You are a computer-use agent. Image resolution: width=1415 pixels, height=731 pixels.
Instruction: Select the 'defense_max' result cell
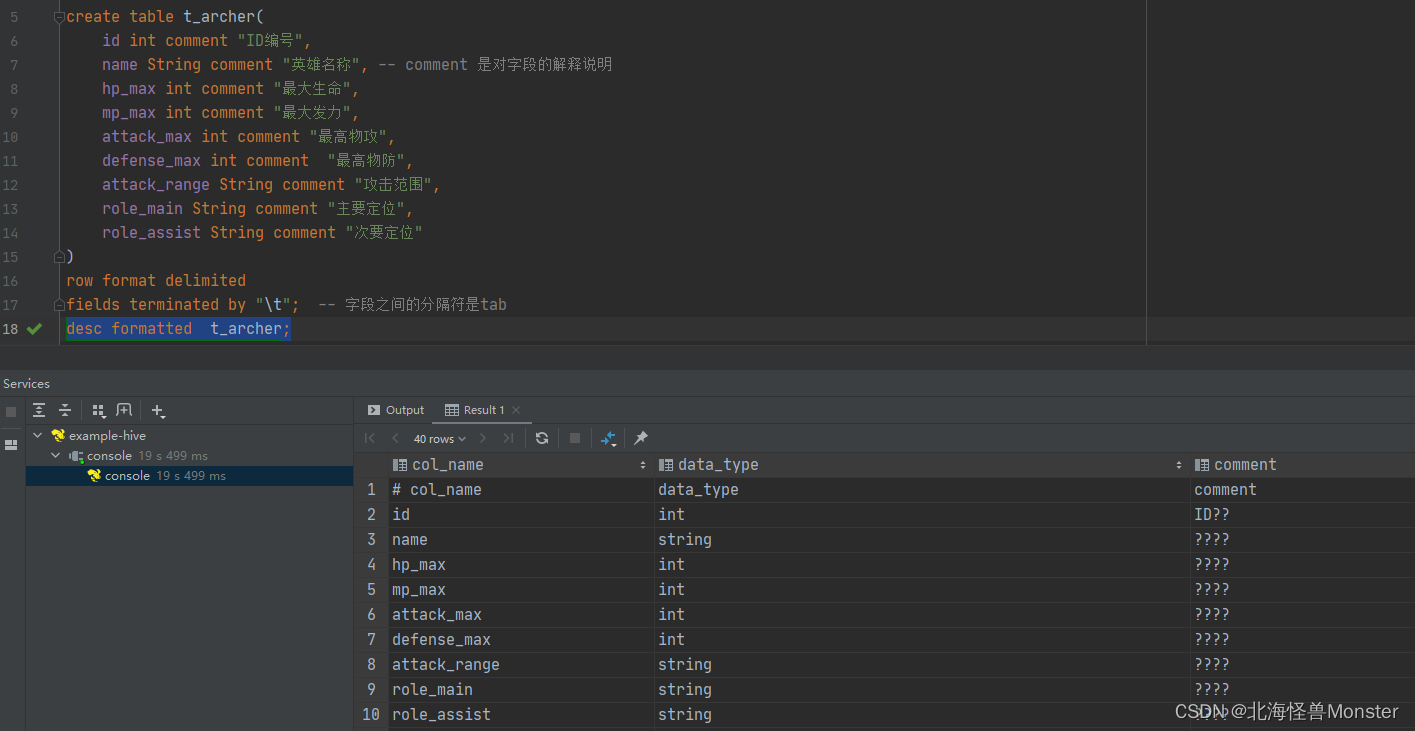(521, 640)
